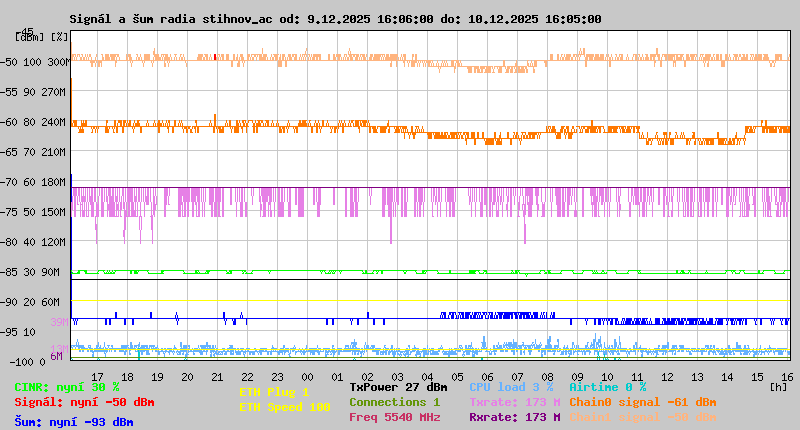Click the 21 hour mark on time axis
The height and width of the screenshot is (430, 800).
pyautogui.click(x=218, y=376)
